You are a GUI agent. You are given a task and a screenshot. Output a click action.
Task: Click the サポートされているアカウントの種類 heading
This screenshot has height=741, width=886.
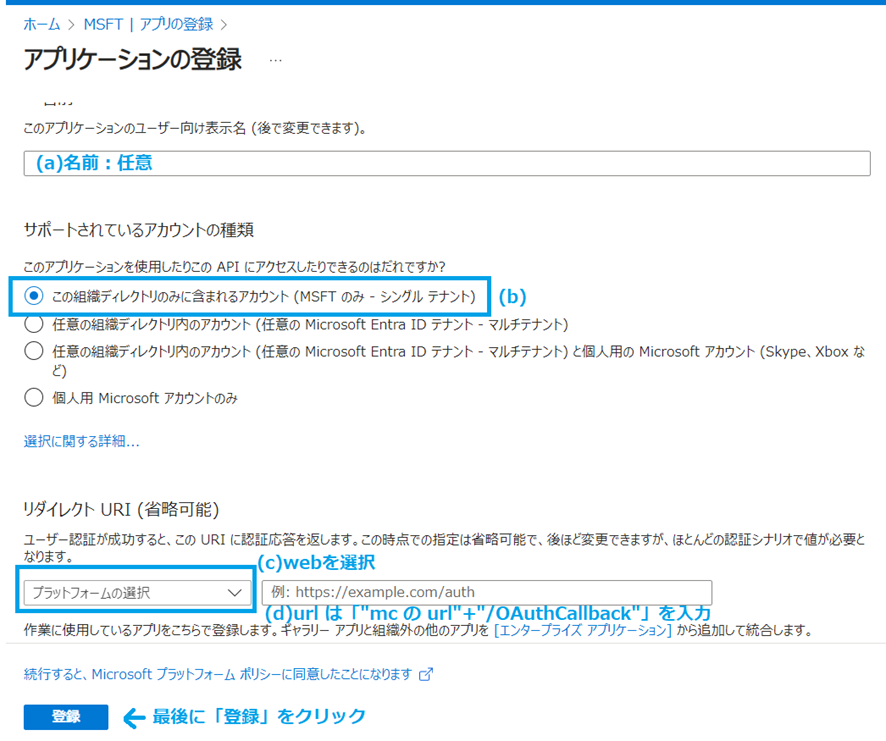point(138,230)
